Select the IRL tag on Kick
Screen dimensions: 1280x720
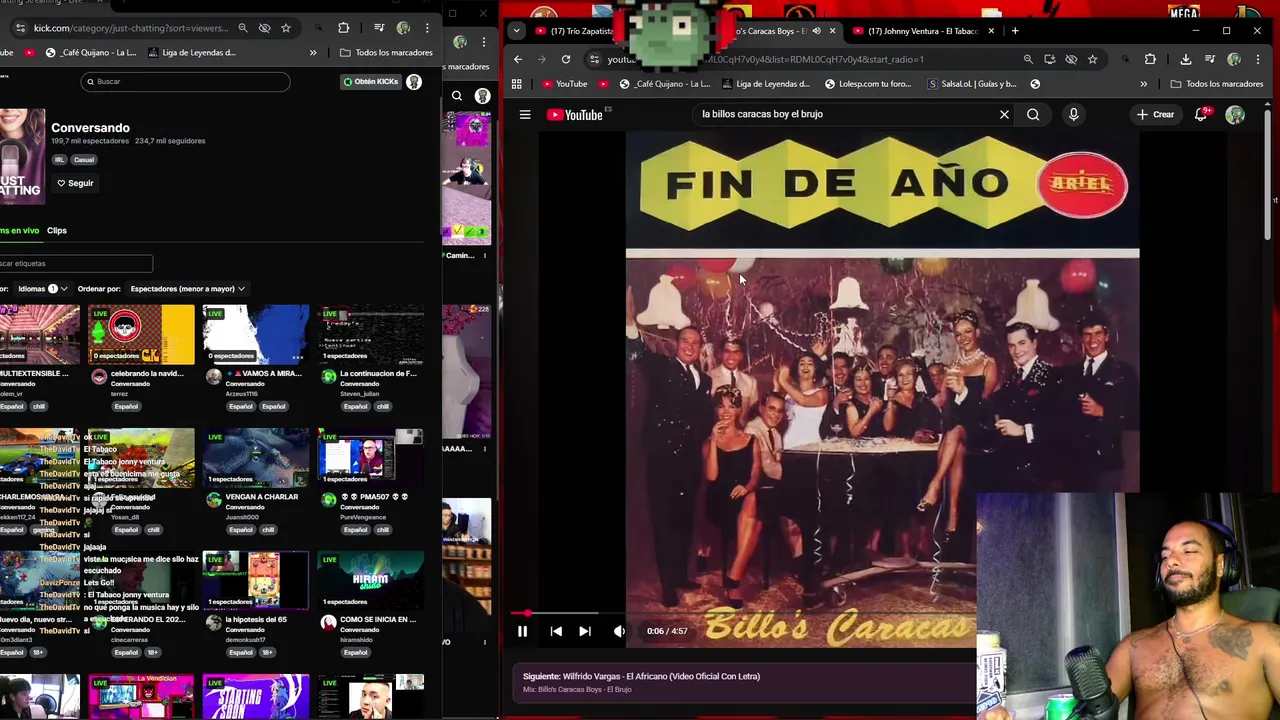(60, 160)
